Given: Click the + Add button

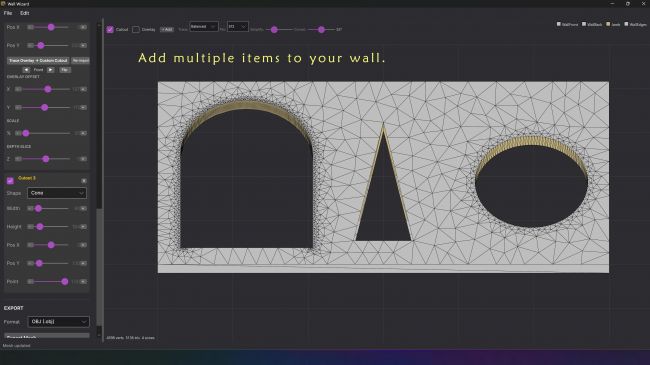Looking at the screenshot, I should (x=167, y=29).
